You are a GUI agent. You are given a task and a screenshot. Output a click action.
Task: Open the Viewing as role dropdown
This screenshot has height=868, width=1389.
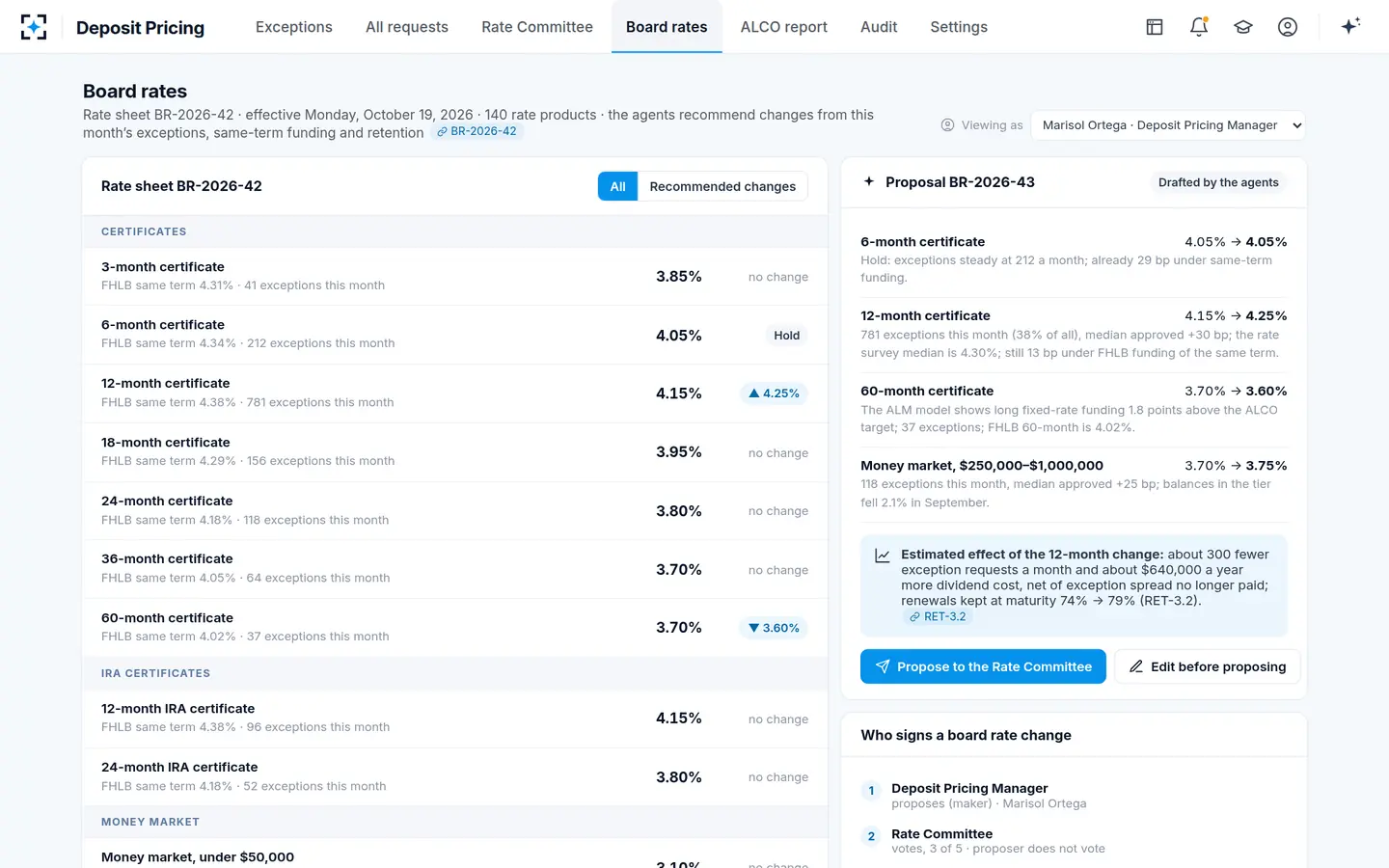click(1168, 125)
